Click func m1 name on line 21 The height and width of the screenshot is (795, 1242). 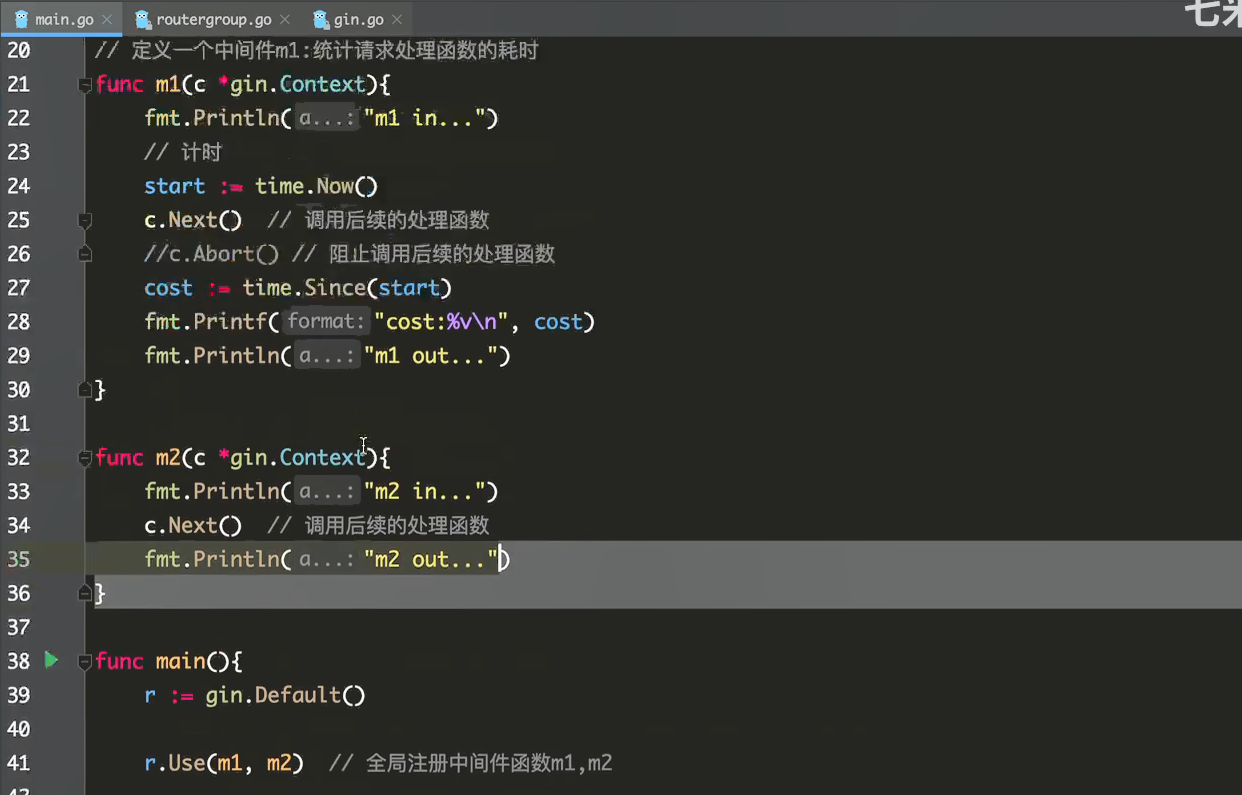point(168,84)
